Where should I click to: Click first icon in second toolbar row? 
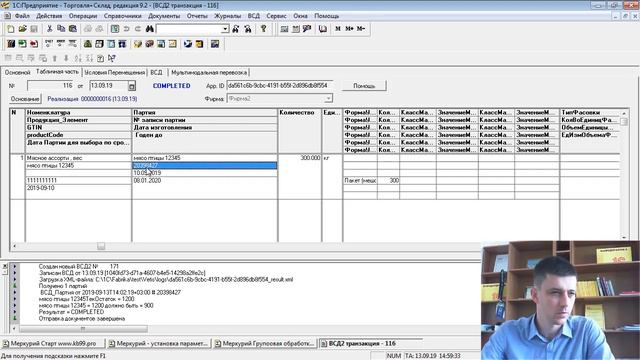tap(11, 44)
